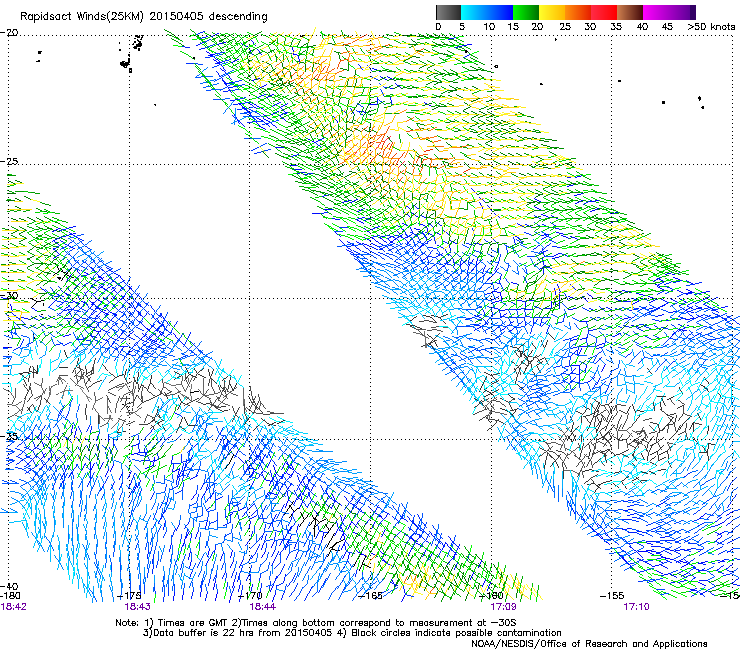Click the '17:10' swath time label
740x650 pixels.
tap(636, 607)
